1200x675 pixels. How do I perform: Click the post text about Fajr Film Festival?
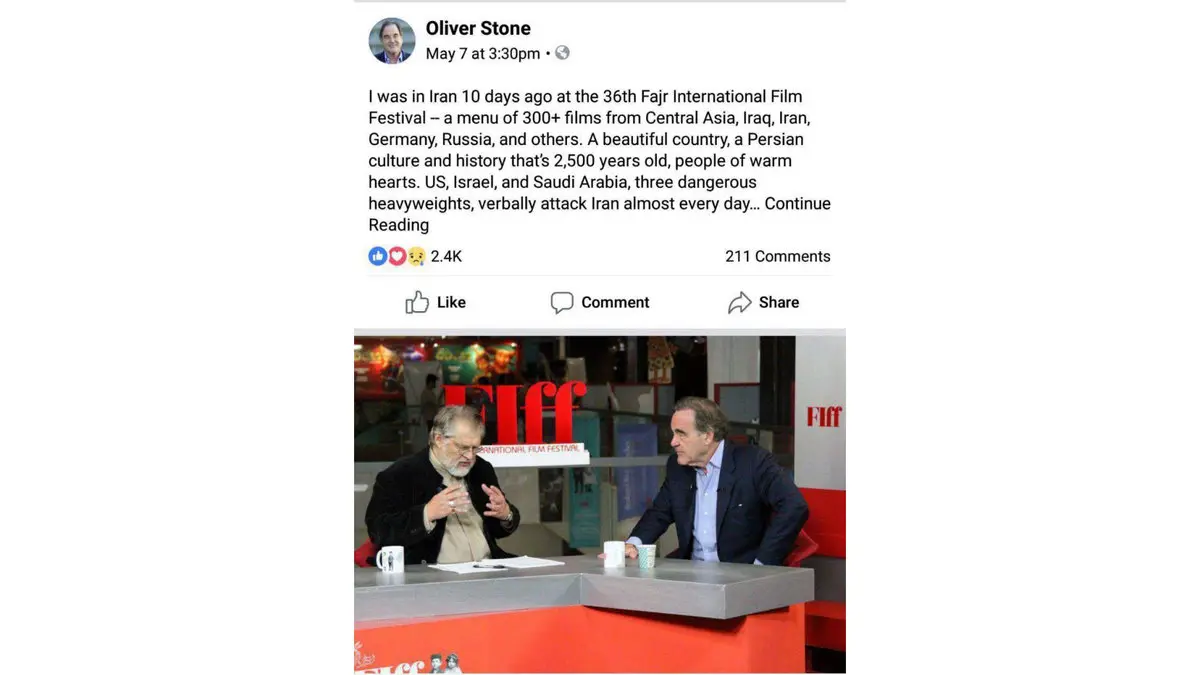[600, 160]
